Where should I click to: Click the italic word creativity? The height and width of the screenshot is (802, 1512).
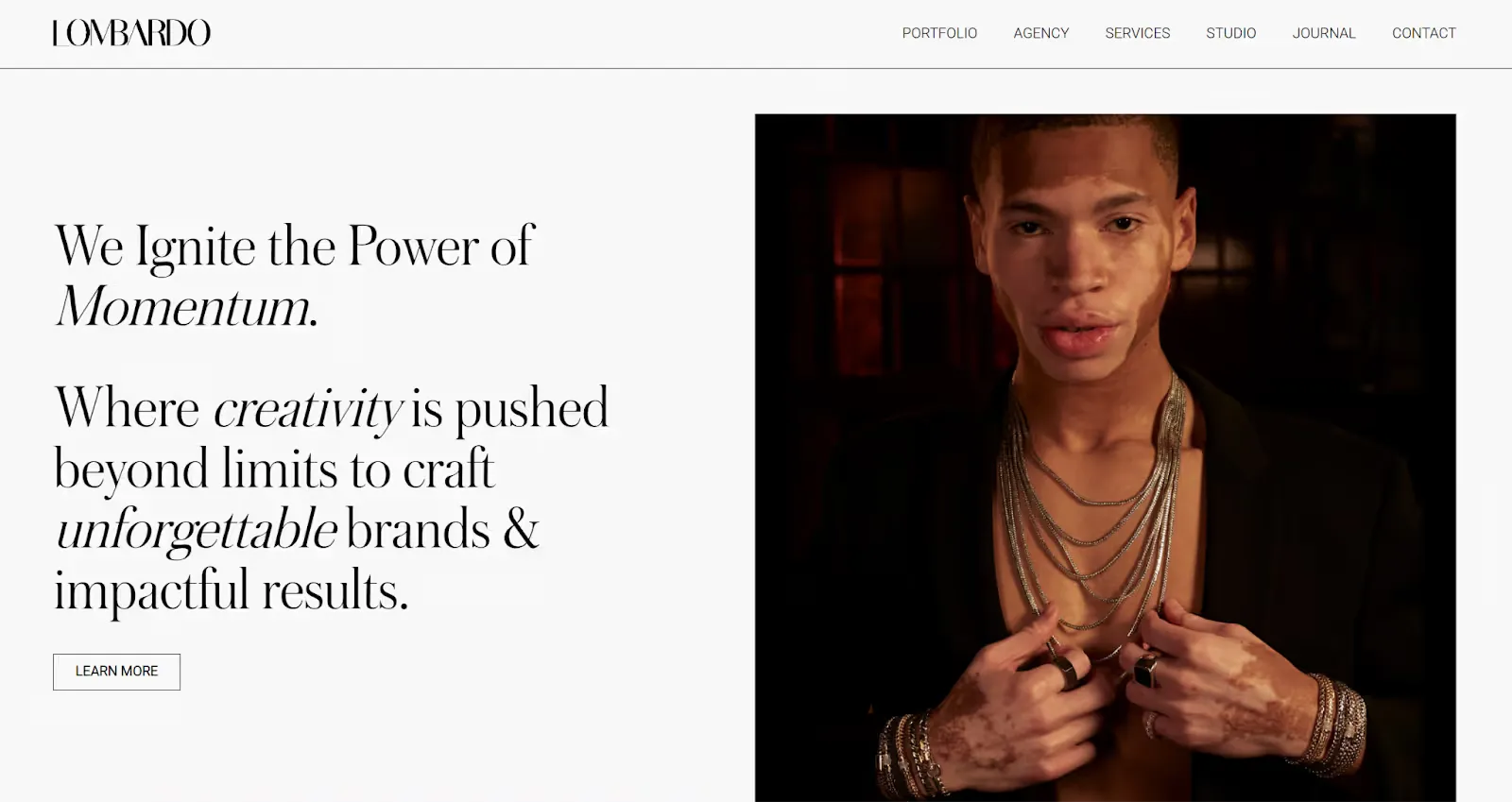pos(308,410)
